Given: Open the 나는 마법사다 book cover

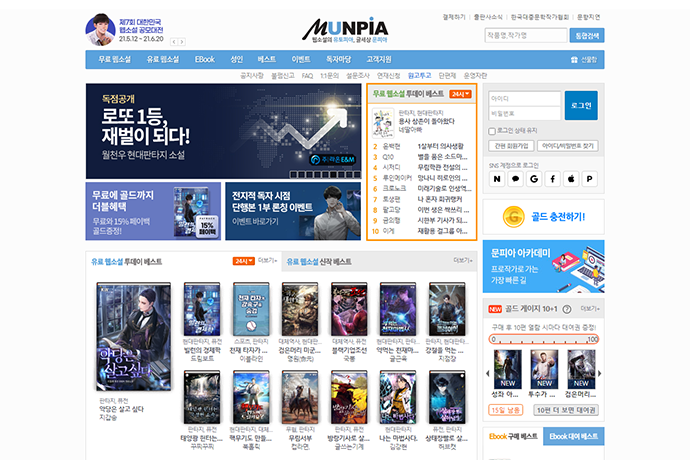Looking at the screenshot, I should point(398,397).
